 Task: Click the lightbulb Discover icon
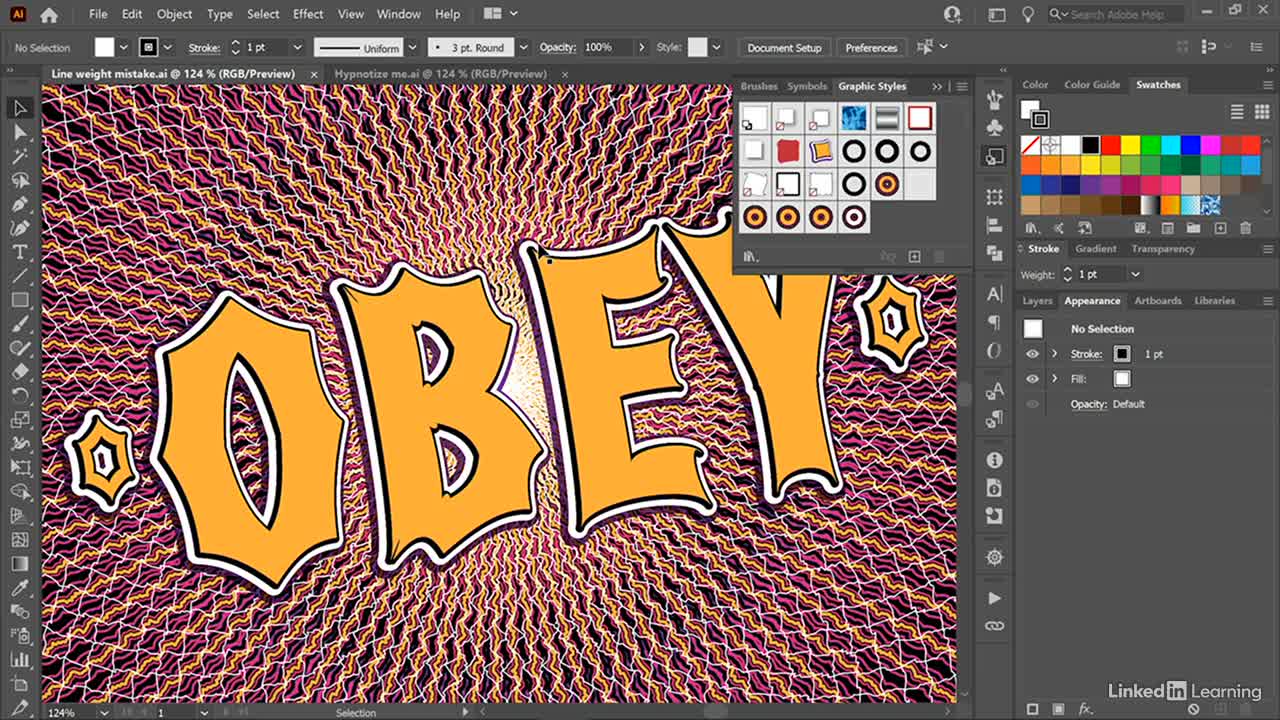click(1027, 15)
